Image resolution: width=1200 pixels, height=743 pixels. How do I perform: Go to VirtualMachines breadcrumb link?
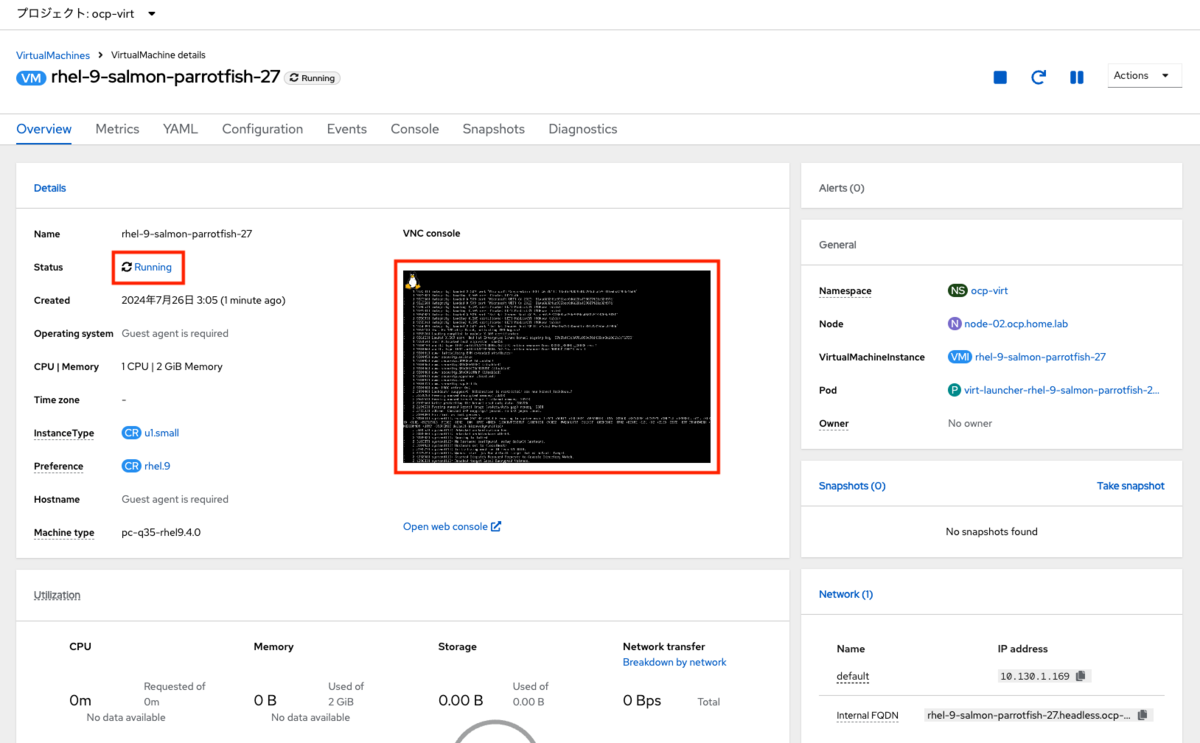tap(53, 55)
